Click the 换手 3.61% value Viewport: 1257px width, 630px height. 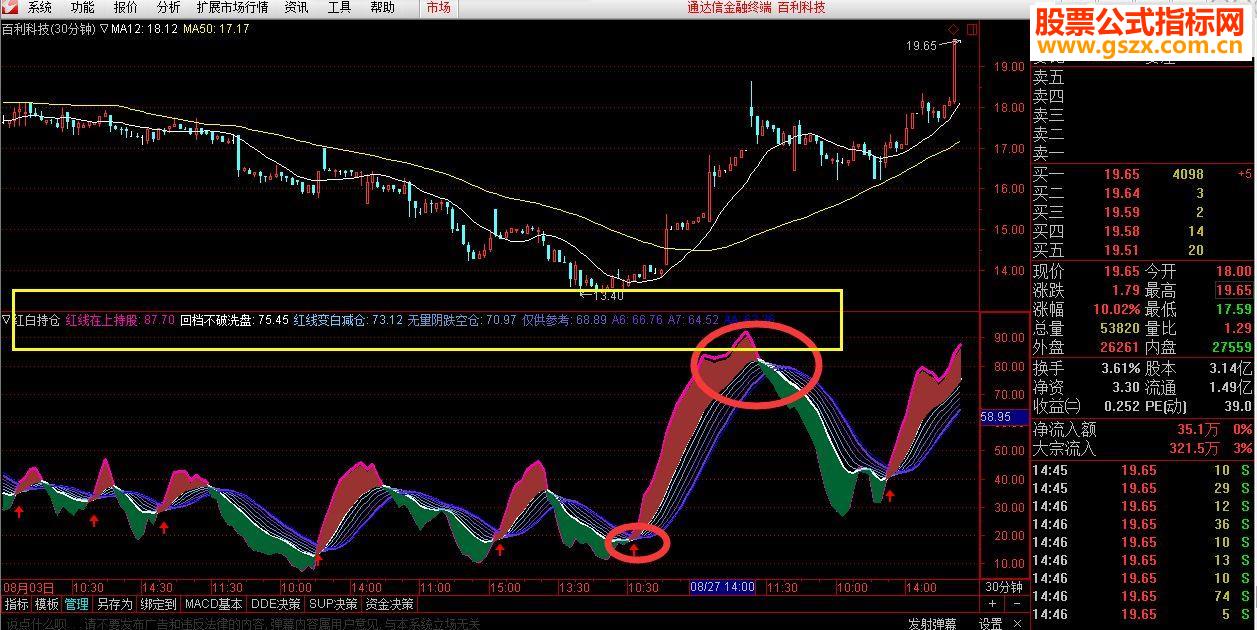pyautogui.click(x=1121, y=367)
